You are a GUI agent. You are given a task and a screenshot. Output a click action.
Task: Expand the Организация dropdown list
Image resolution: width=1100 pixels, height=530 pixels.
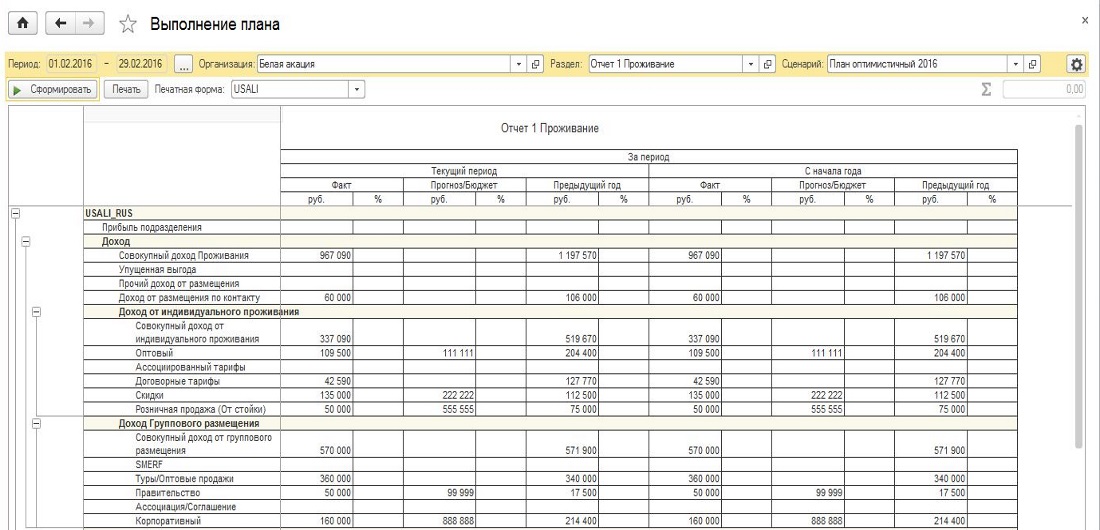(x=518, y=64)
